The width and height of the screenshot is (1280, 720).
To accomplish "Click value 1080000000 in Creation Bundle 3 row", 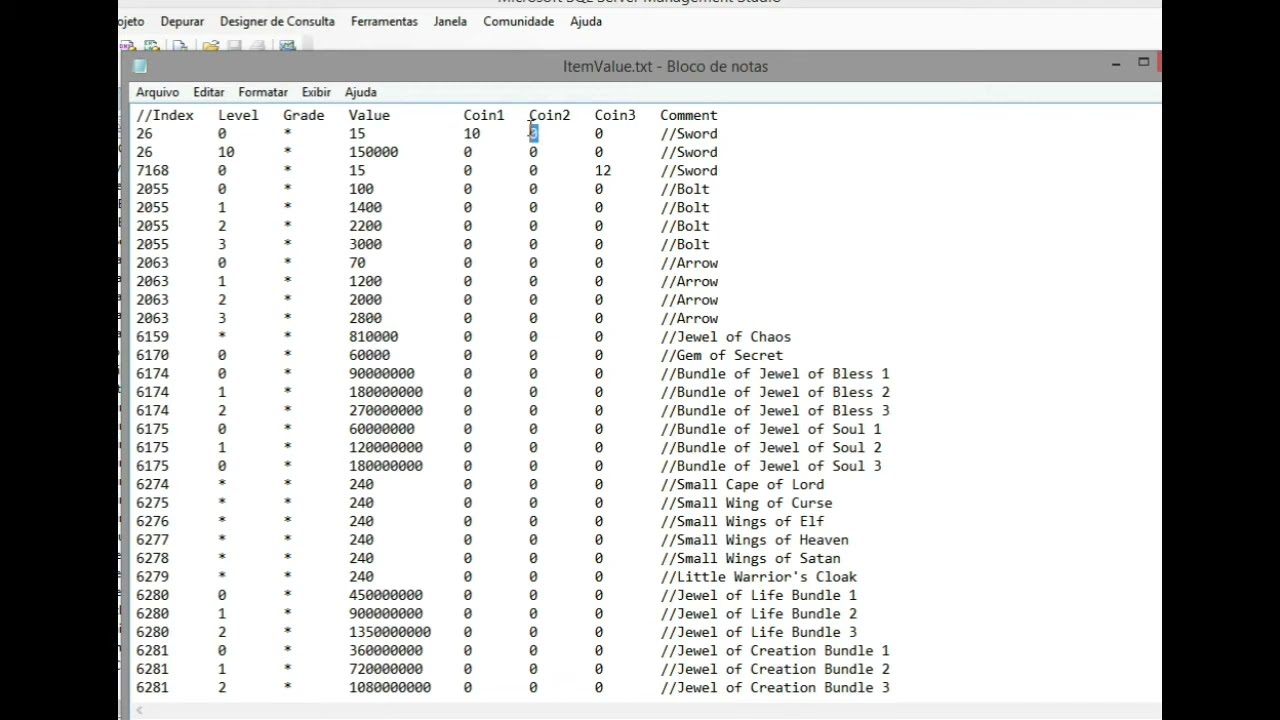I will [390, 688].
